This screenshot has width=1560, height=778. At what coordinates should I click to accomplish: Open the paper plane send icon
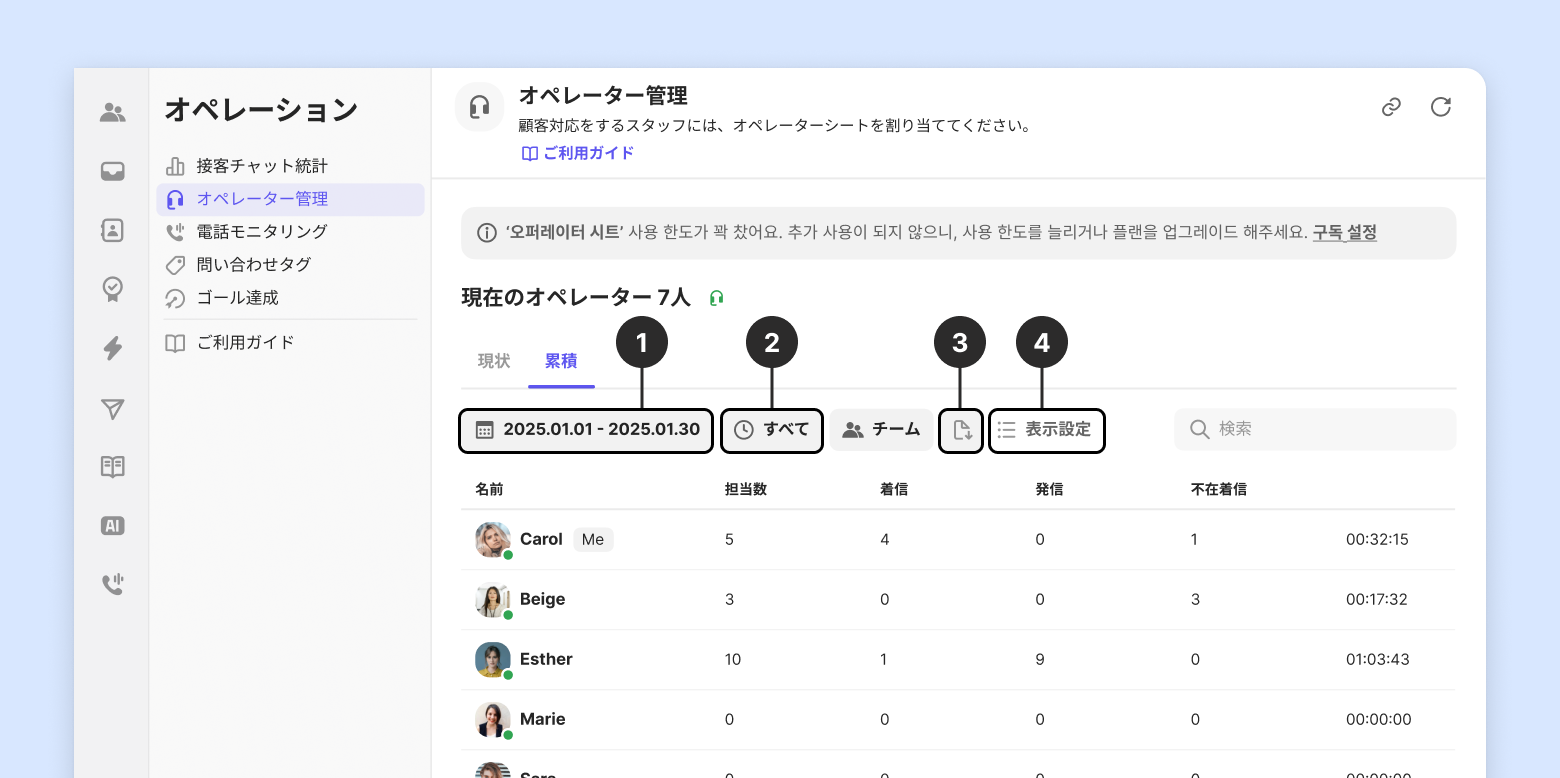pos(113,408)
